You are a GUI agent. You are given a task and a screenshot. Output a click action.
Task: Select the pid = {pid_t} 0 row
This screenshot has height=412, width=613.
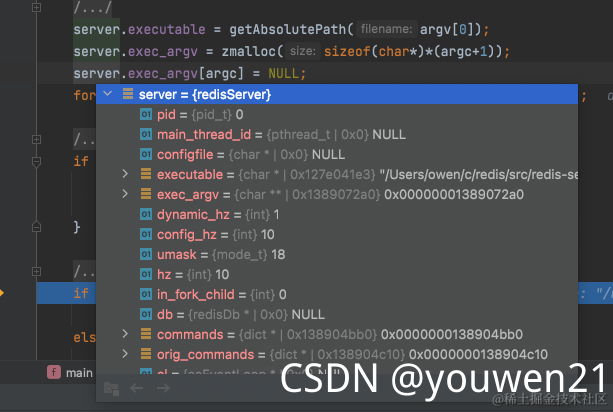click(337, 114)
